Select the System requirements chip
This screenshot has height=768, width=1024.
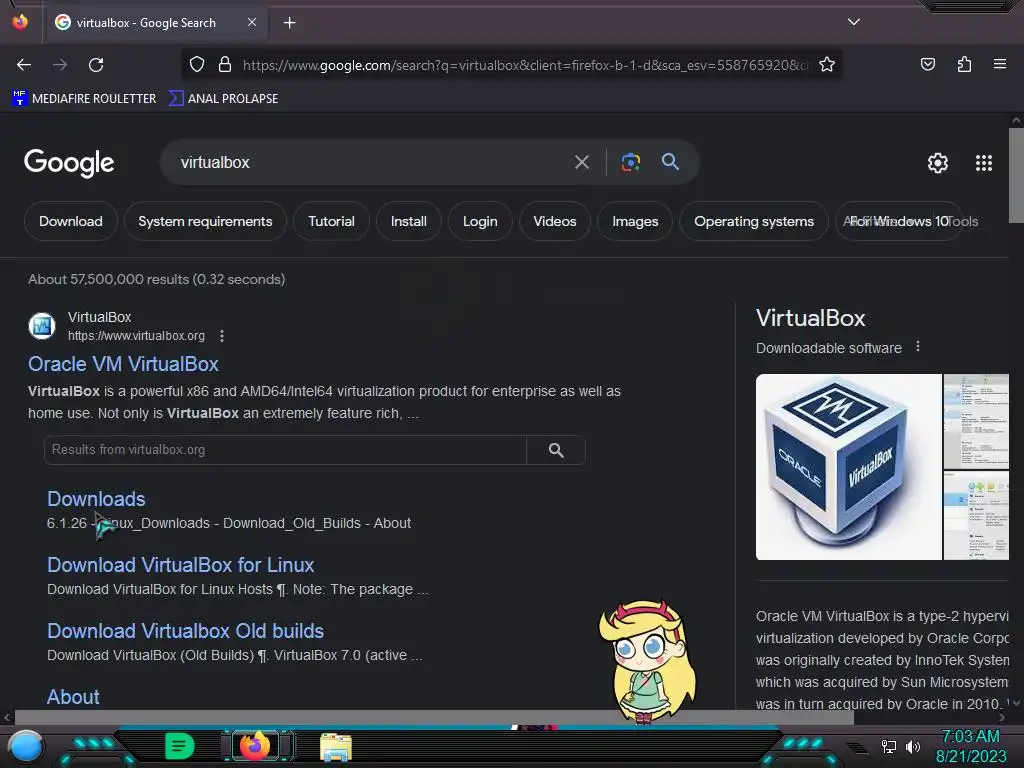coord(205,221)
